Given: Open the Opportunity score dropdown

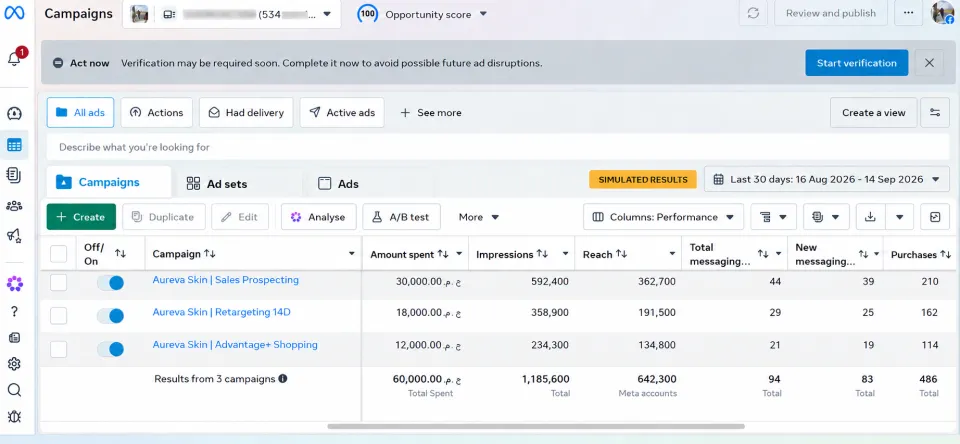Looking at the screenshot, I should click(422, 13).
